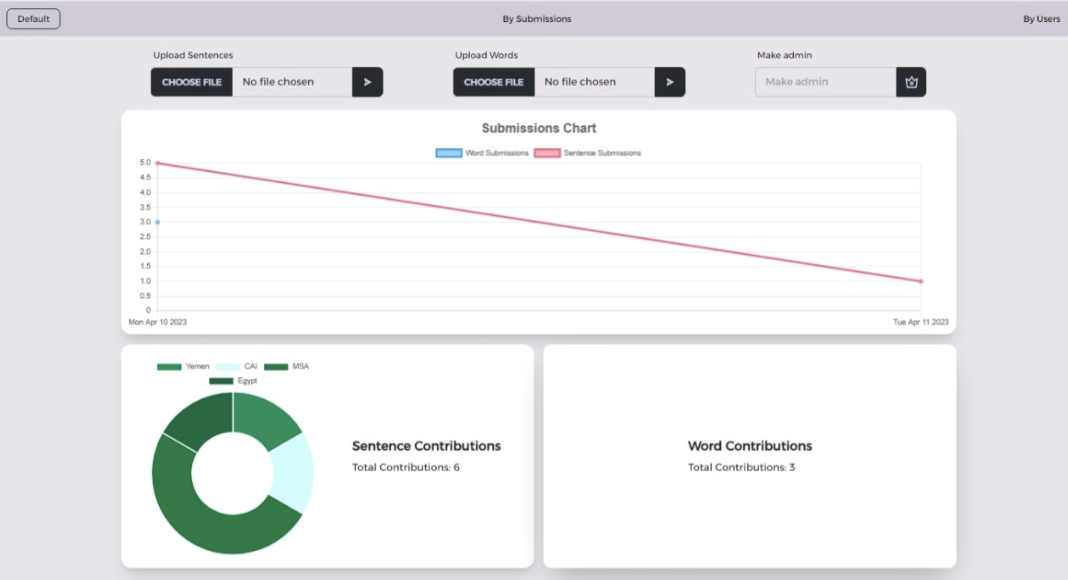Toggle Word Submissions in the chart legend

coord(482,153)
